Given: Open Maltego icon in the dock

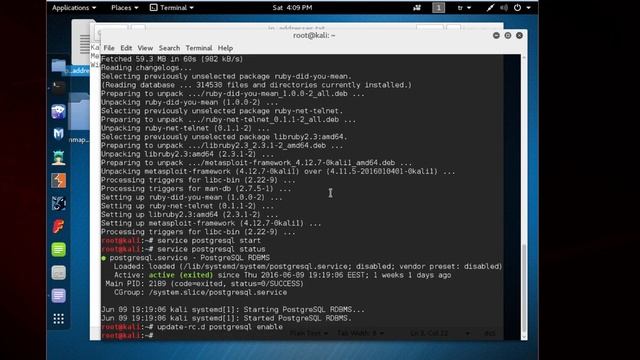Looking at the screenshot, I should [x=58, y=203].
